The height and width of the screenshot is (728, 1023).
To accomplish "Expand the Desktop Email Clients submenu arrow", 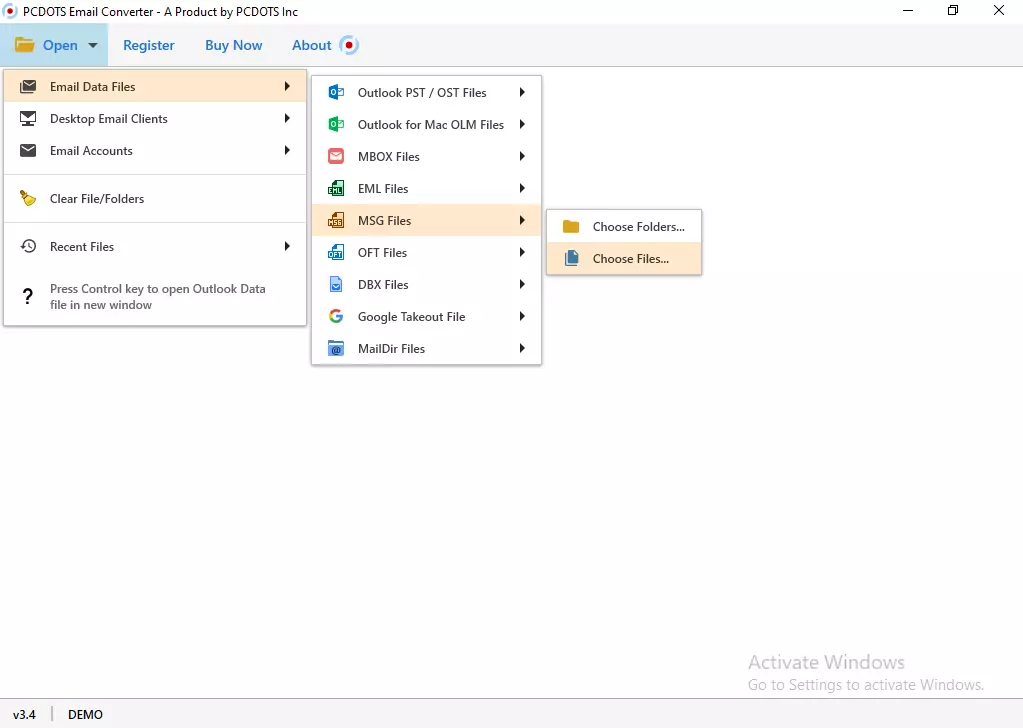I will (x=287, y=118).
